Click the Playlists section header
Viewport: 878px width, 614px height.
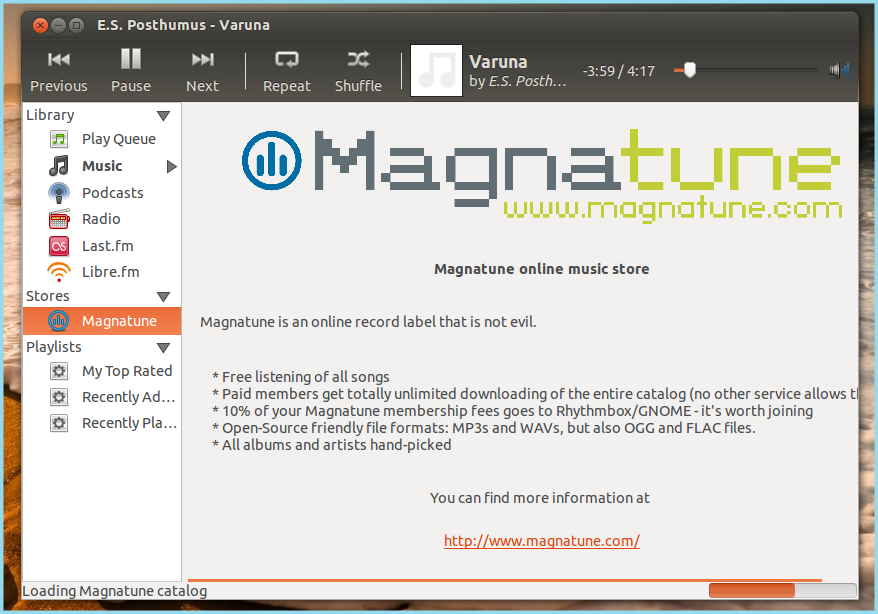click(54, 347)
